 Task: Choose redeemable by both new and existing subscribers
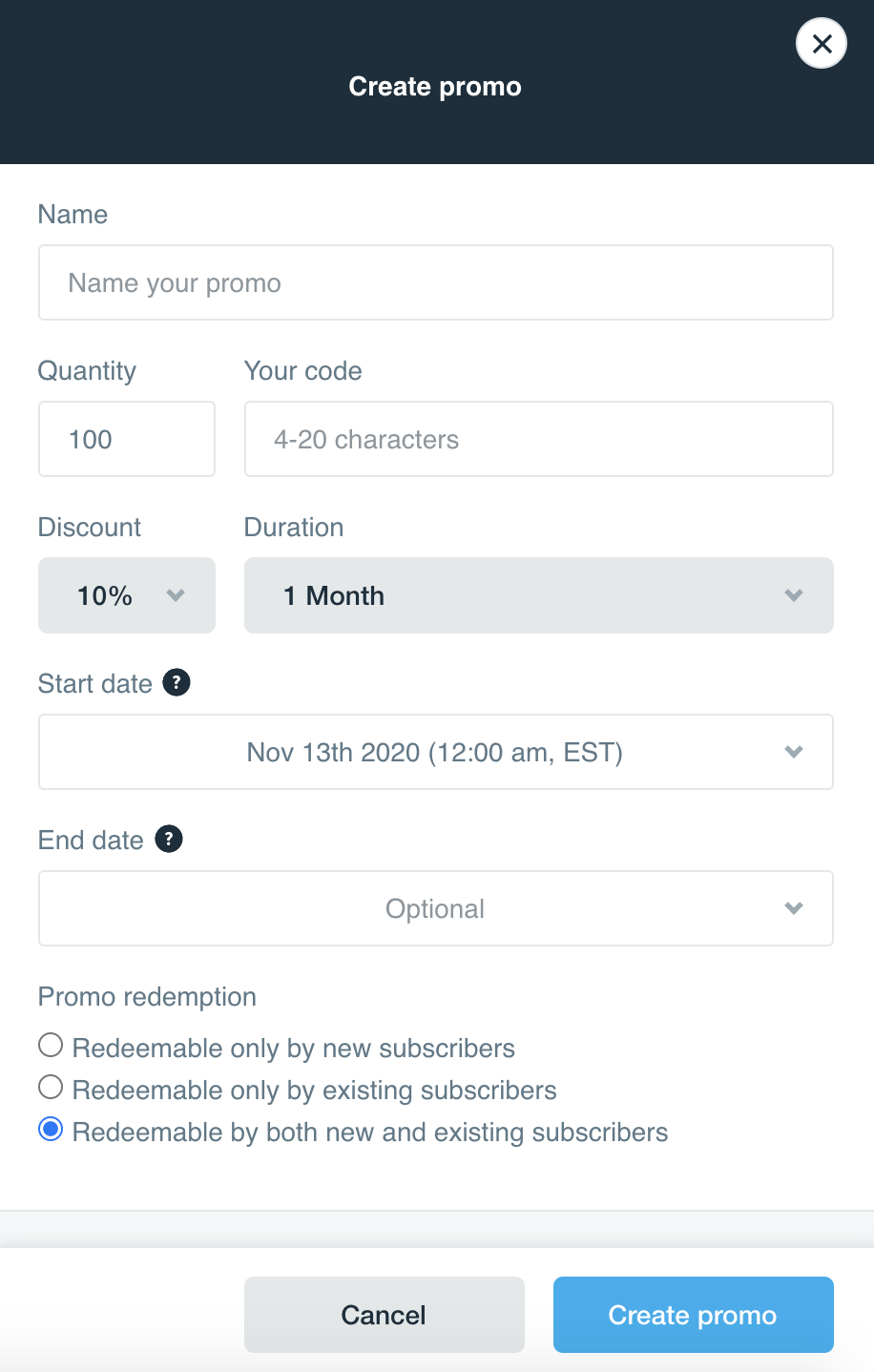[x=50, y=1130]
